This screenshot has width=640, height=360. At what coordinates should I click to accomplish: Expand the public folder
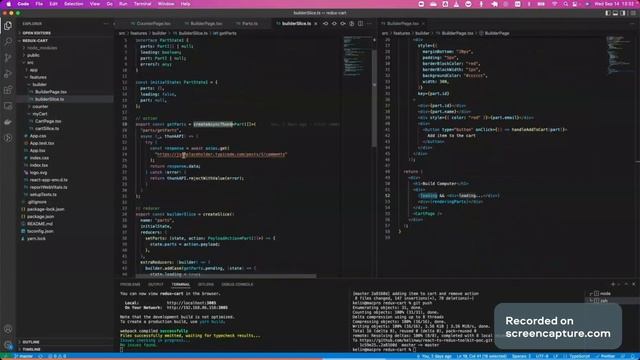[x=65, y=55]
